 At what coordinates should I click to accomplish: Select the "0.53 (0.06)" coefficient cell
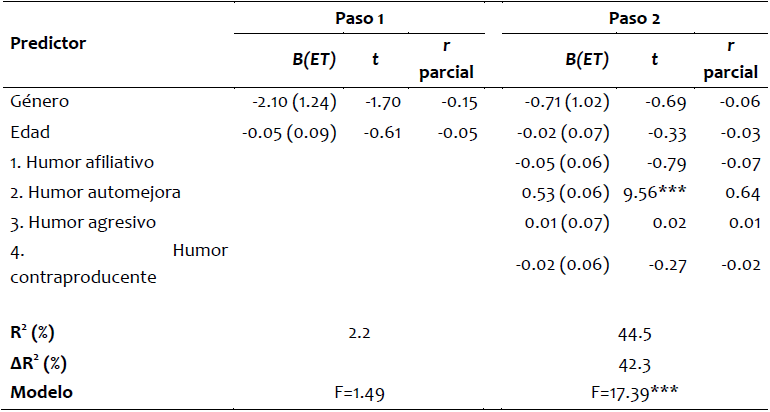tap(564, 191)
